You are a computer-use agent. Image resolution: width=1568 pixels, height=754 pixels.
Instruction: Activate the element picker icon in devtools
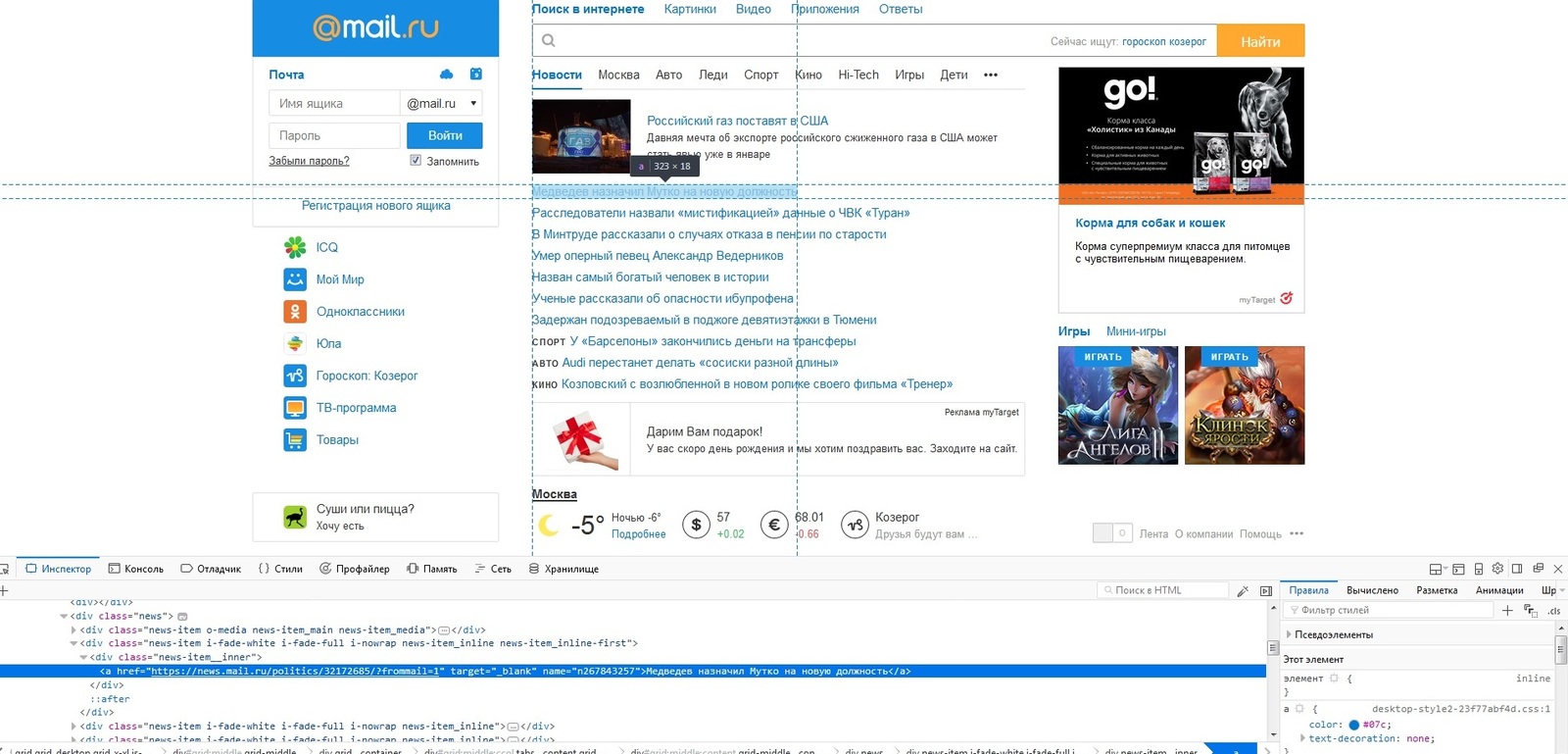click(x=4, y=569)
